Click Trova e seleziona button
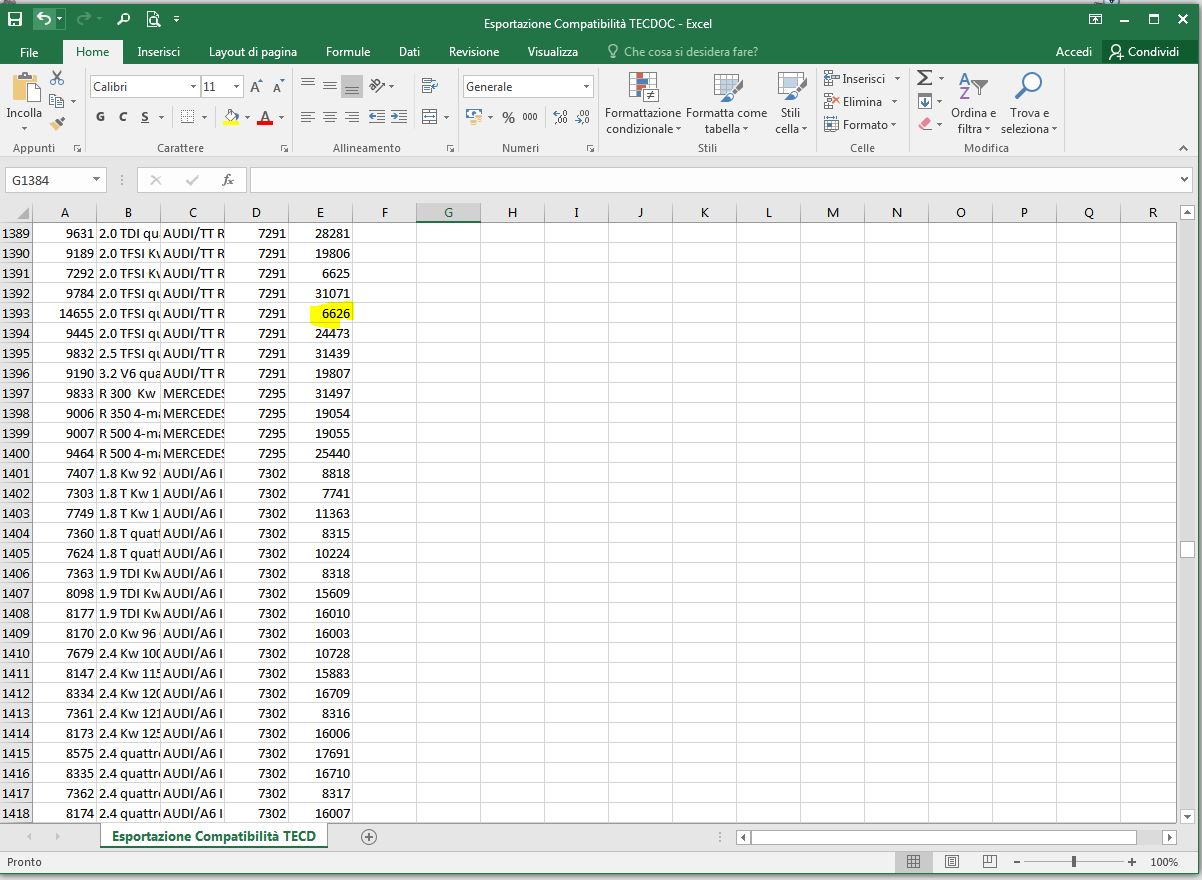The width and height of the screenshot is (1202, 880). coord(1029,104)
